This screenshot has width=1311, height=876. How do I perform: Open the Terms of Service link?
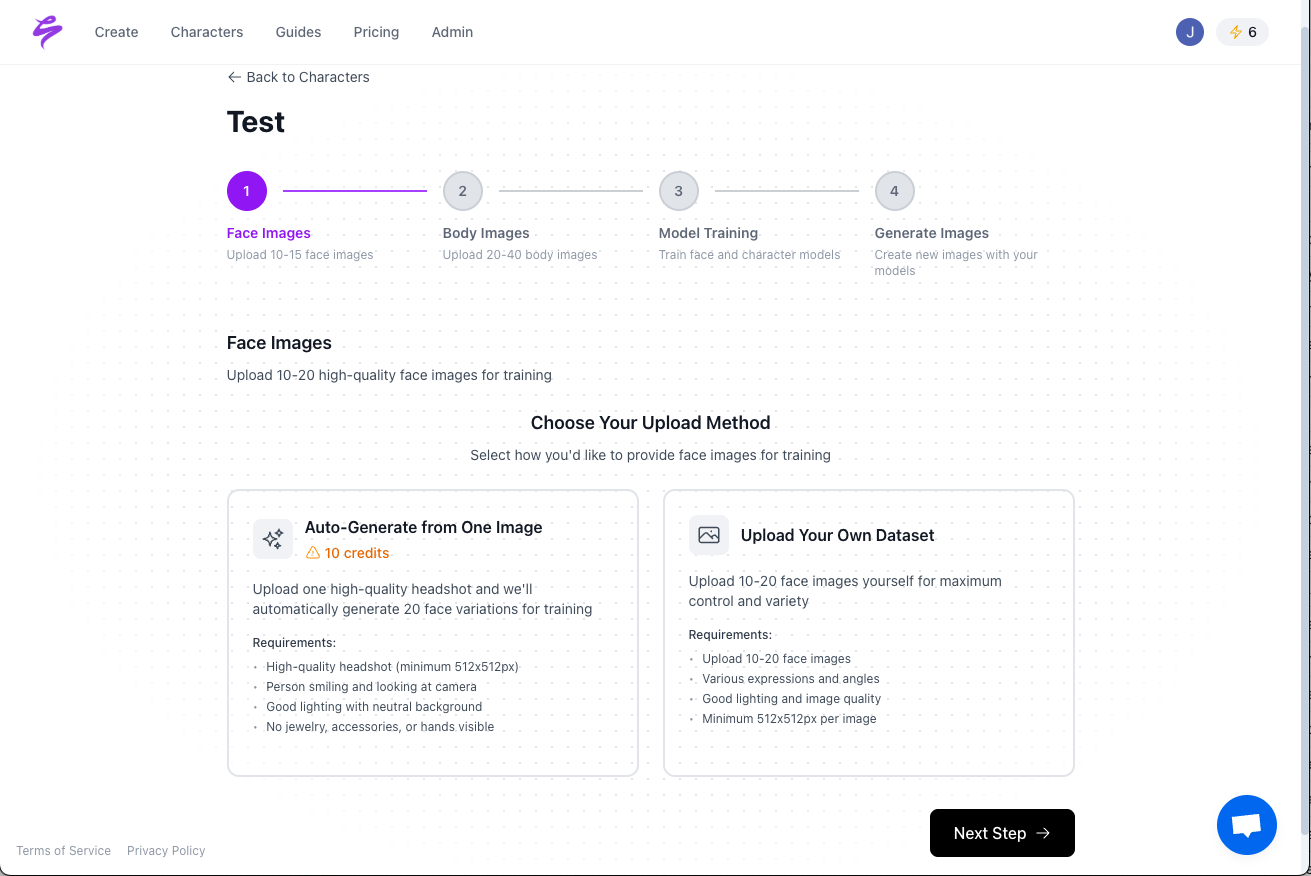(x=63, y=851)
